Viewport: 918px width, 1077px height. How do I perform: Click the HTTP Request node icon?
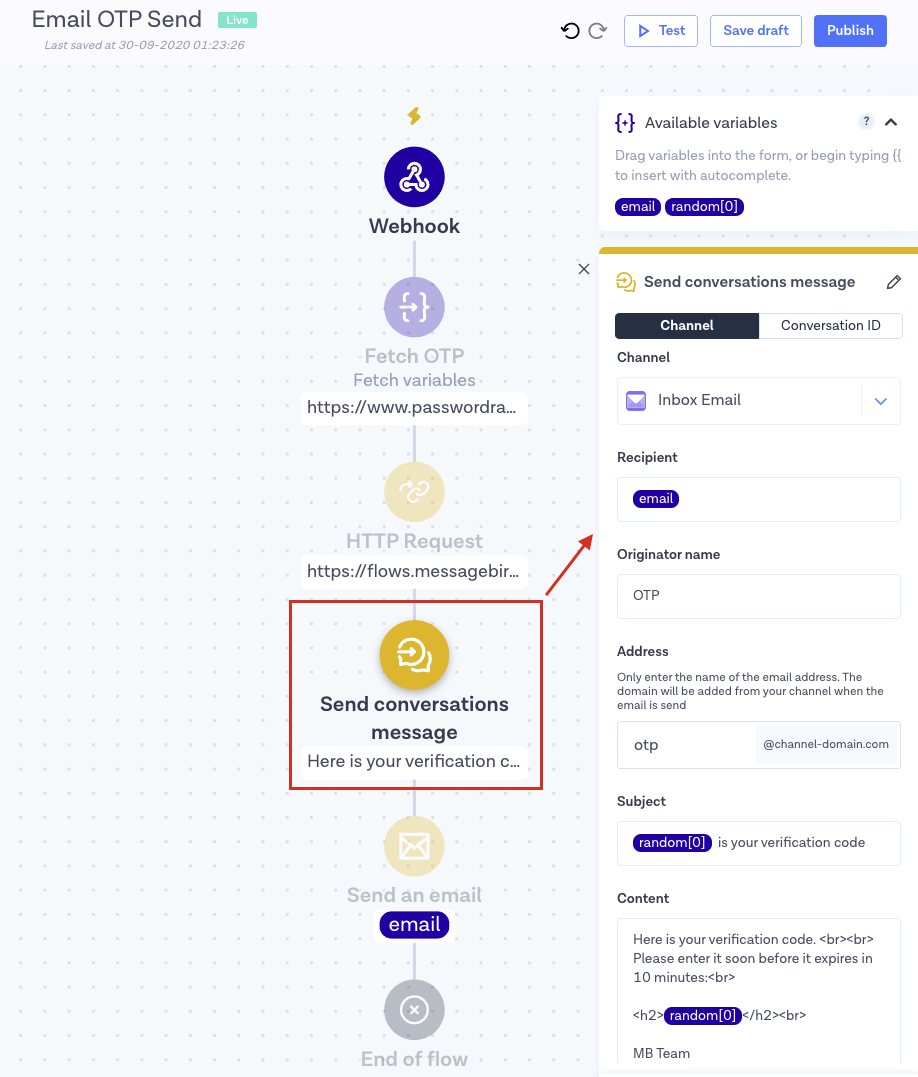pyautogui.click(x=414, y=492)
